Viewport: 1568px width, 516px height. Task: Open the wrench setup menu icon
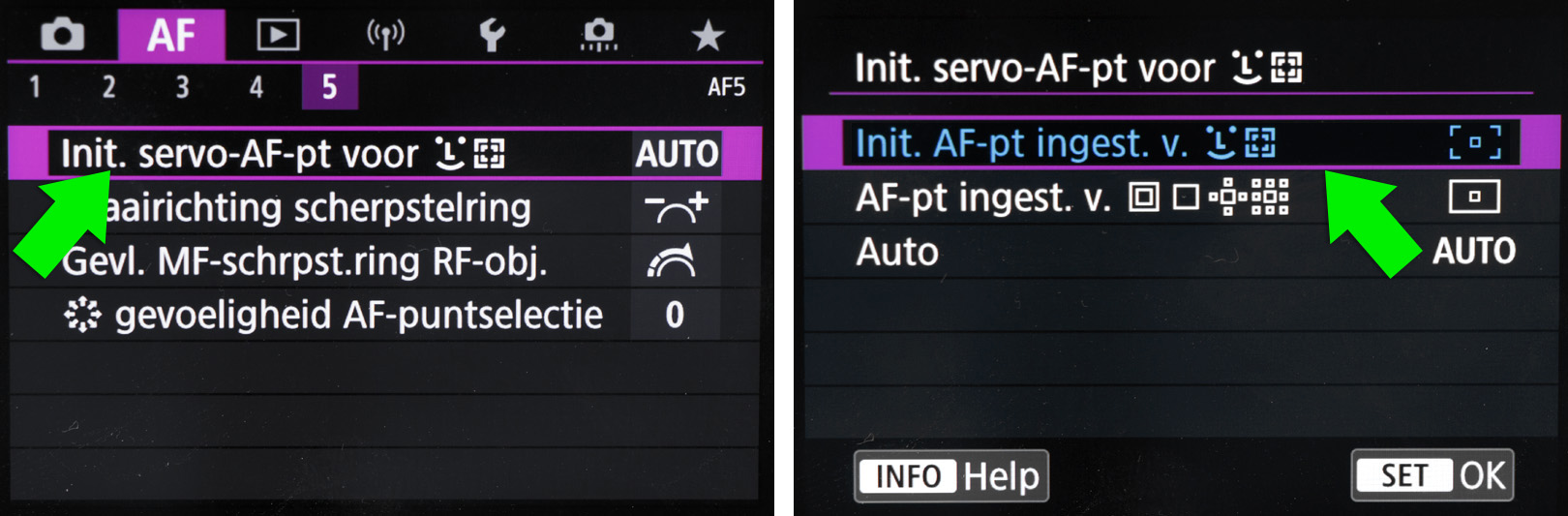click(x=492, y=36)
